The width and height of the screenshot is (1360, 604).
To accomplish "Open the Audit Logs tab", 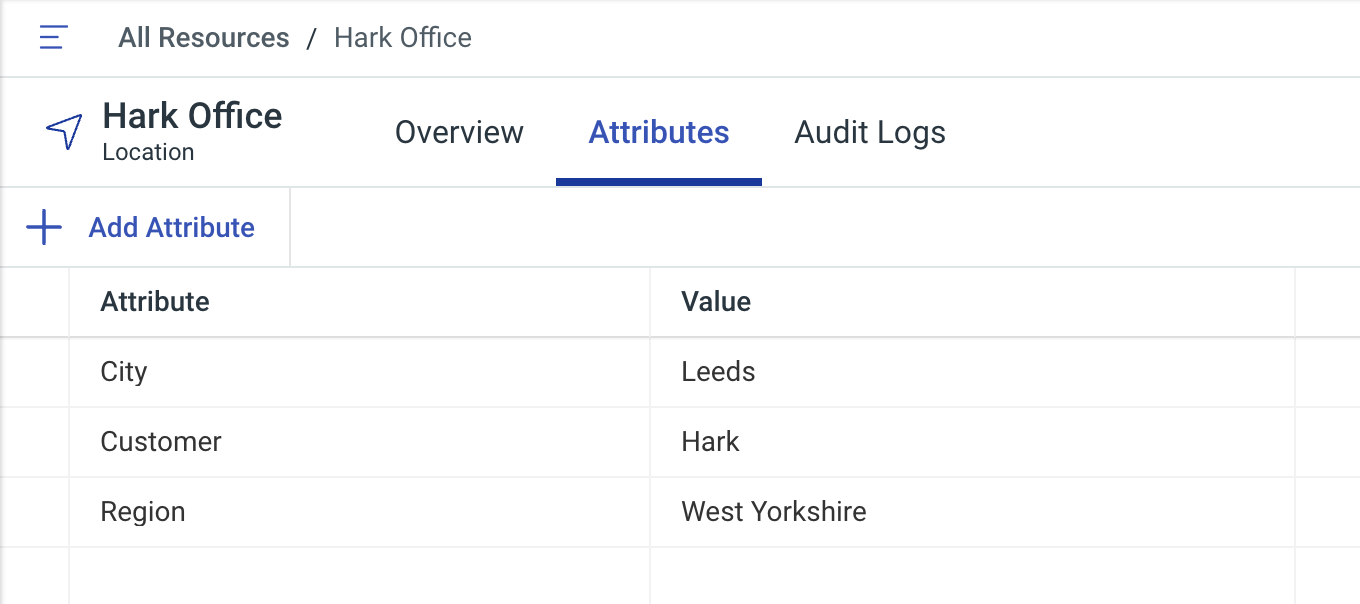I will (870, 132).
